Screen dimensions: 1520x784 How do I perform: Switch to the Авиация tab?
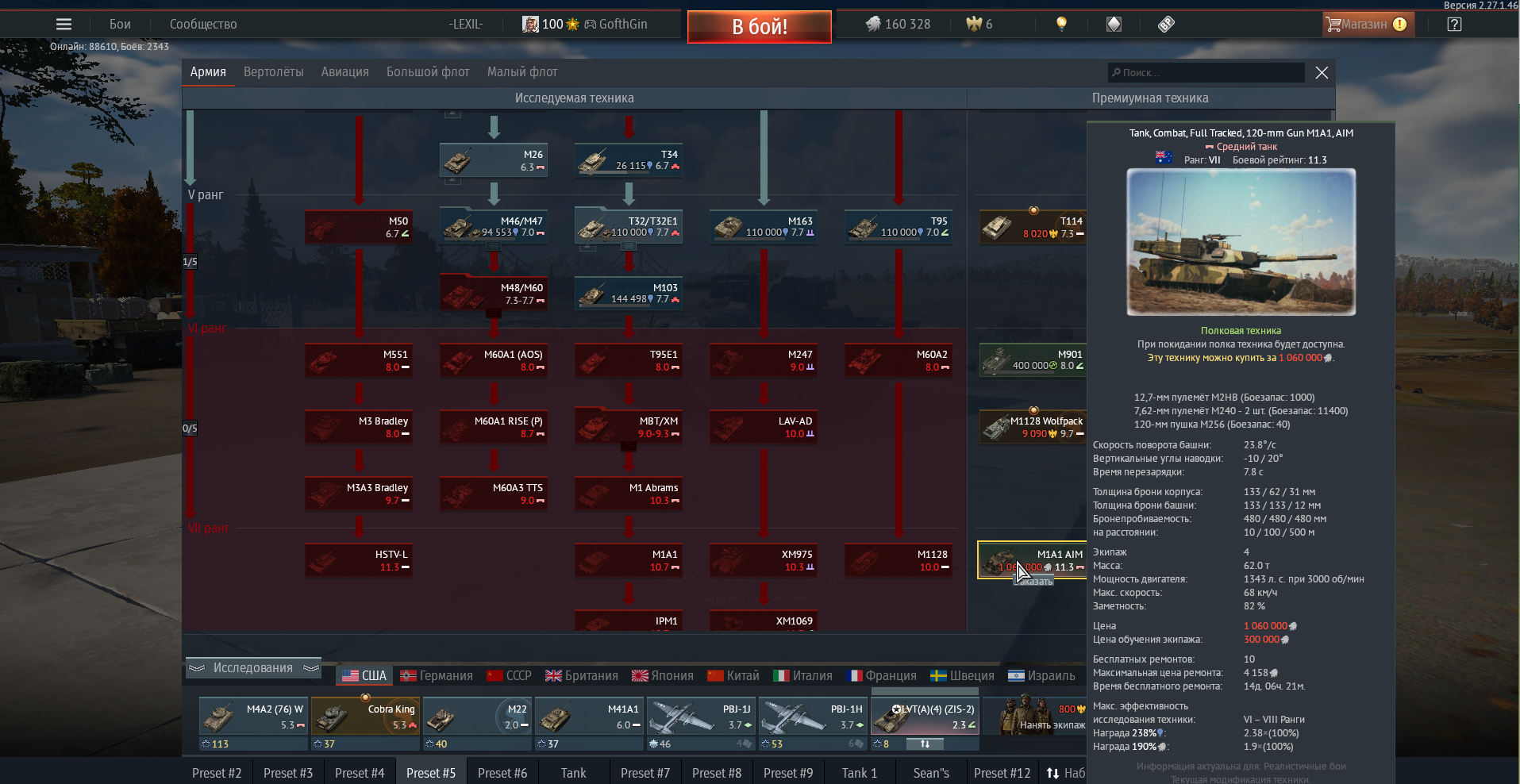[x=344, y=71]
